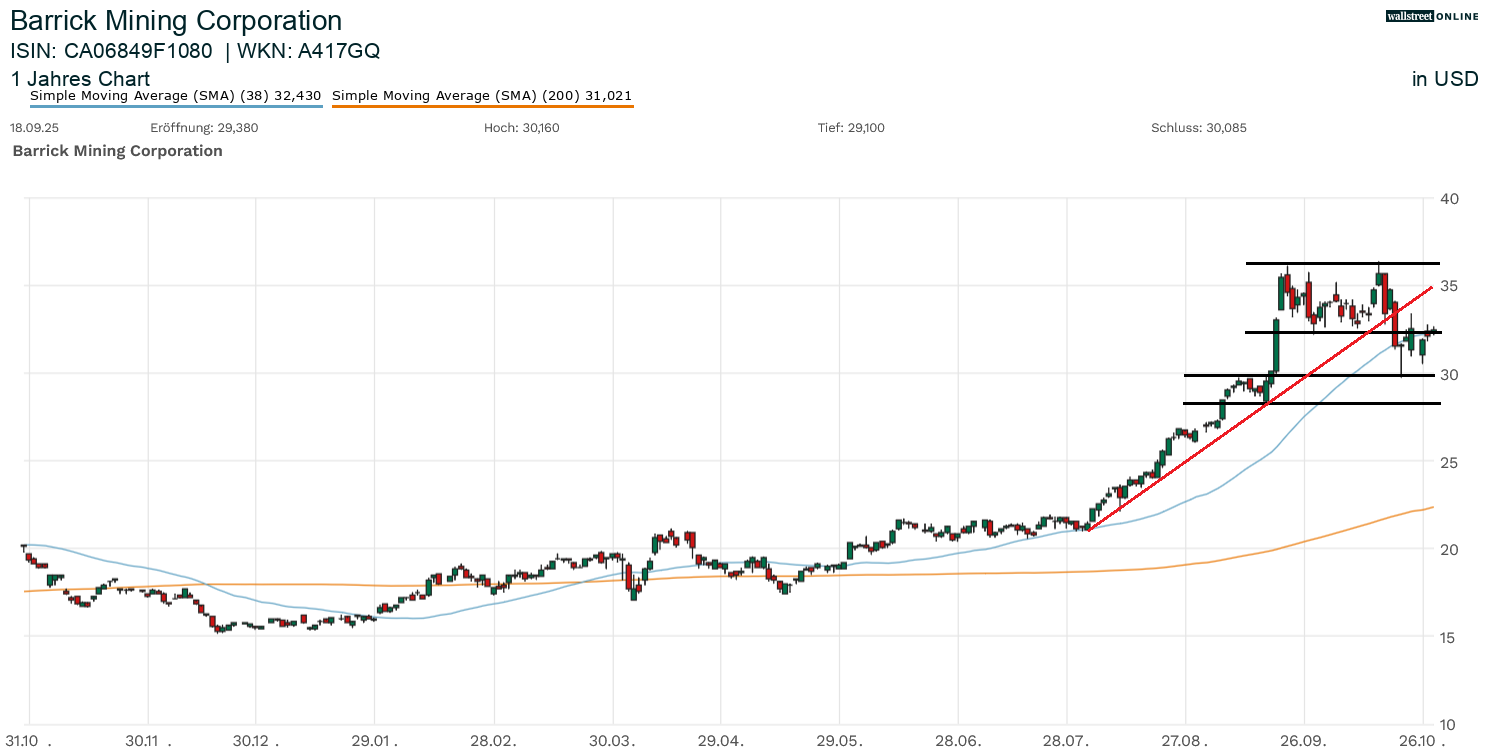Image resolution: width=1490 pixels, height=749 pixels.
Task: Click the x-axis date 31.10.
Action: [x=30, y=741]
